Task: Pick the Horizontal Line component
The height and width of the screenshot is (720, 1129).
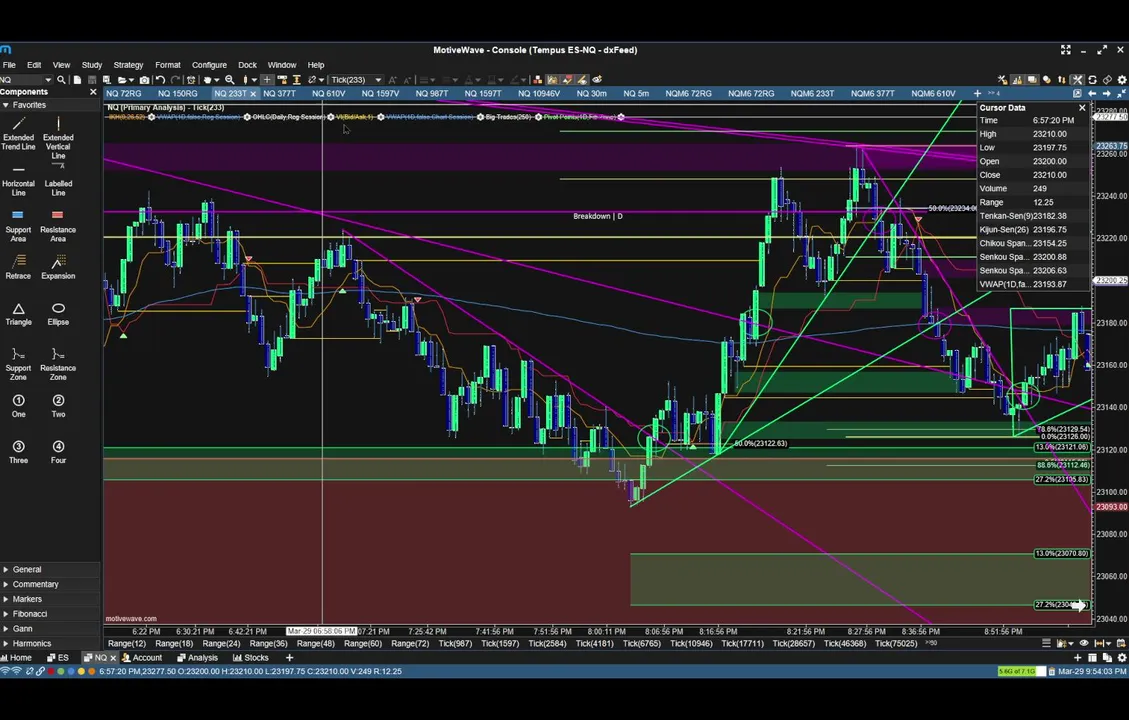Action: click(19, 181)
